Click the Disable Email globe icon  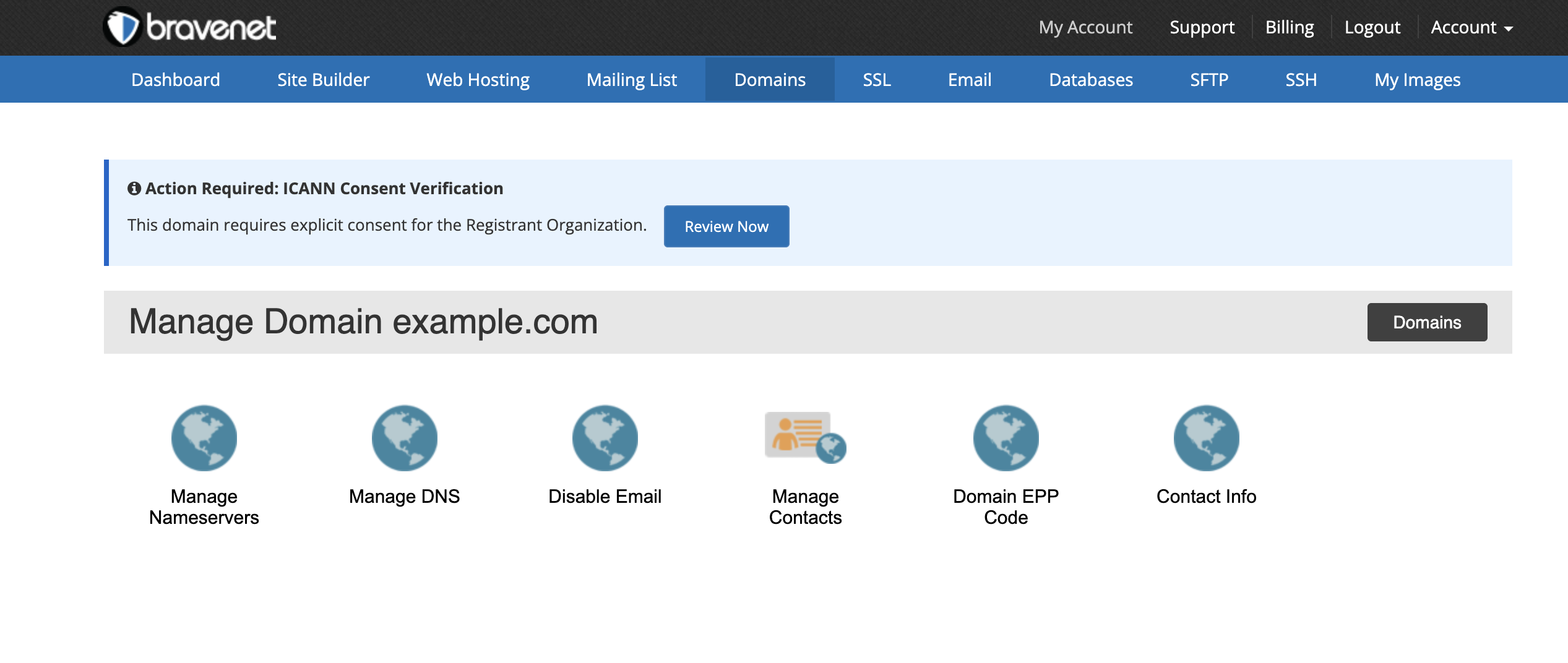605,438
